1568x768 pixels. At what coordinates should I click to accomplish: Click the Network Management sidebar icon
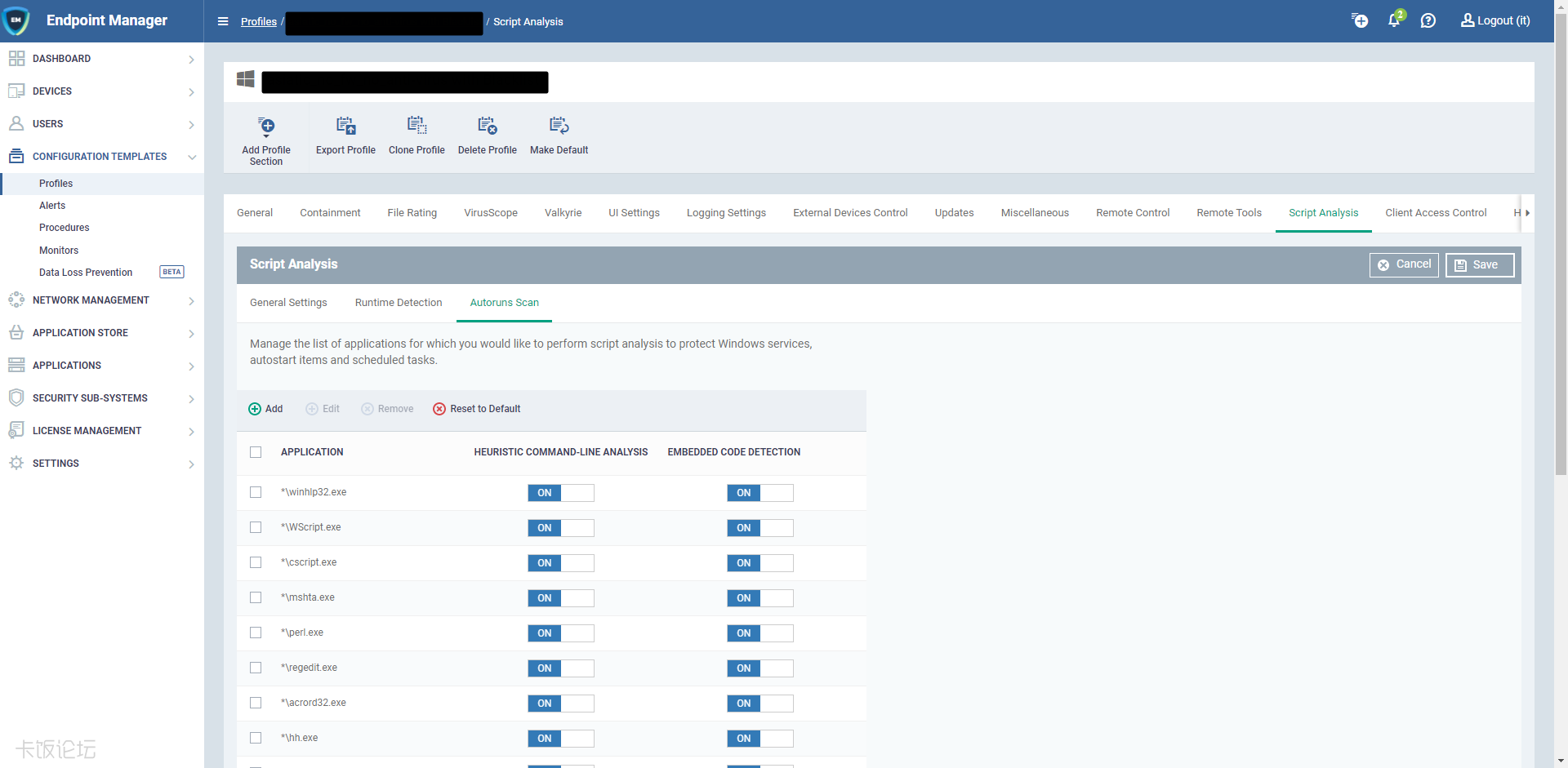pos(16,300)
